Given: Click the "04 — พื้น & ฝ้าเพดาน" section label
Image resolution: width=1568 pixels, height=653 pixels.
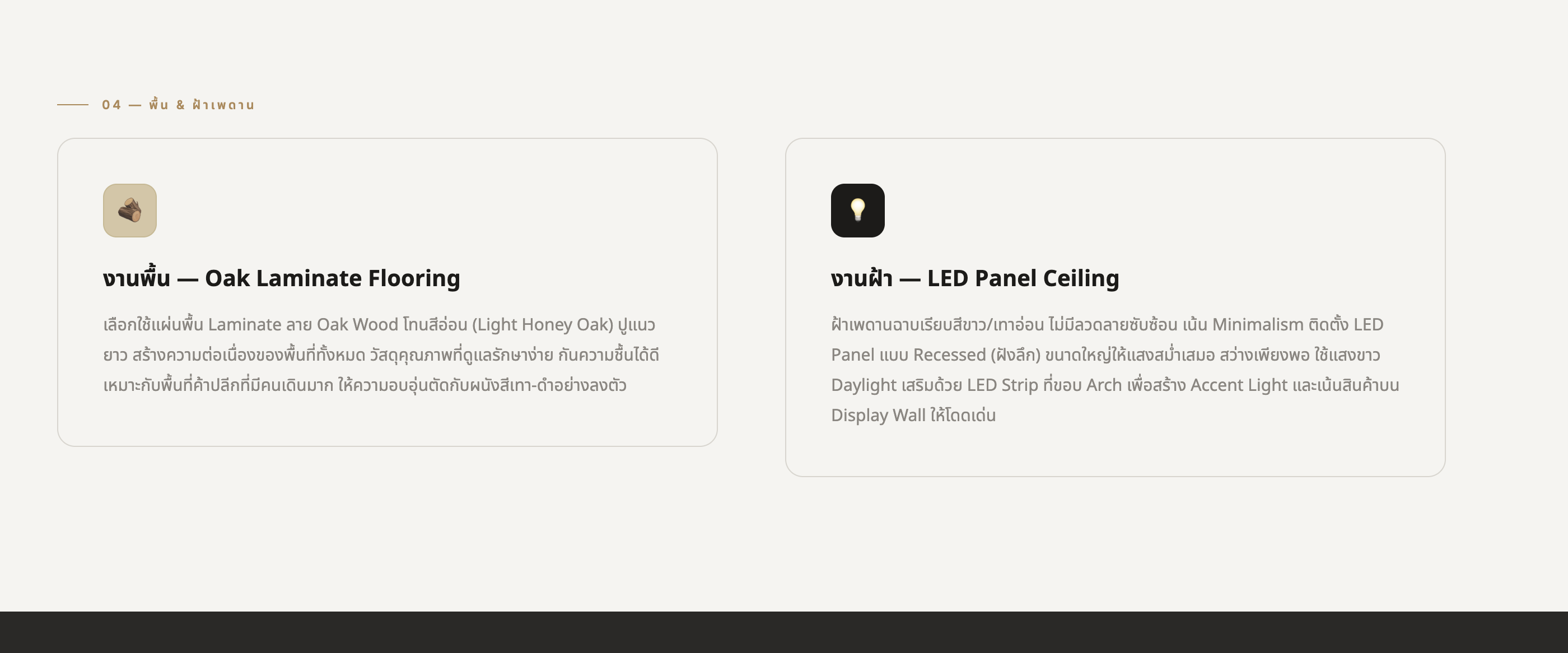Looking at the screenshot, I should pyautogui.click(x=178, y=105).
